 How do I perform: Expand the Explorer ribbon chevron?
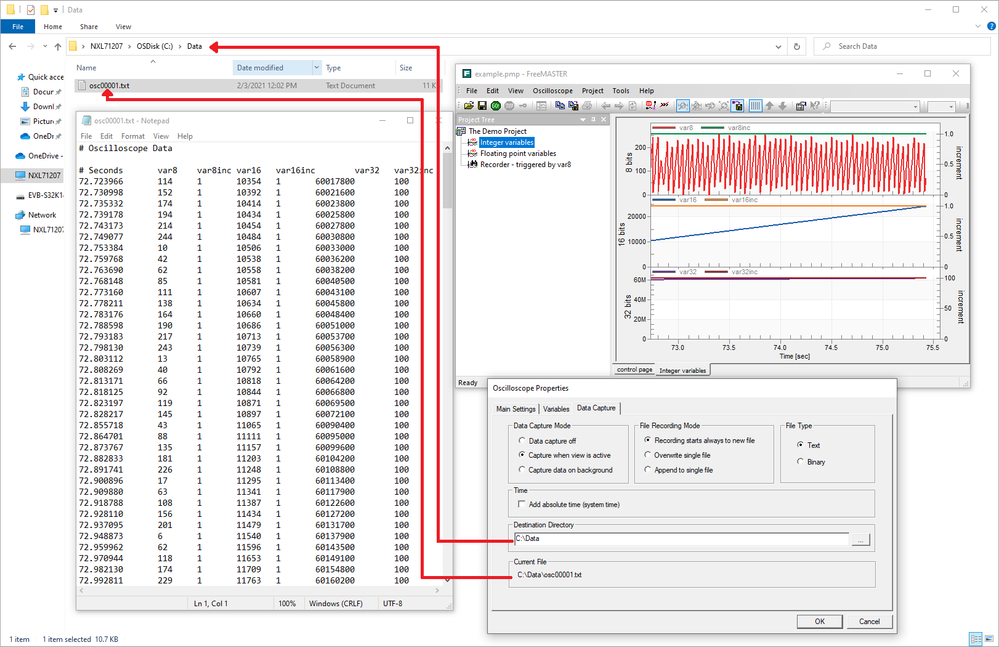pyautogui.click(x=978, y=26)
